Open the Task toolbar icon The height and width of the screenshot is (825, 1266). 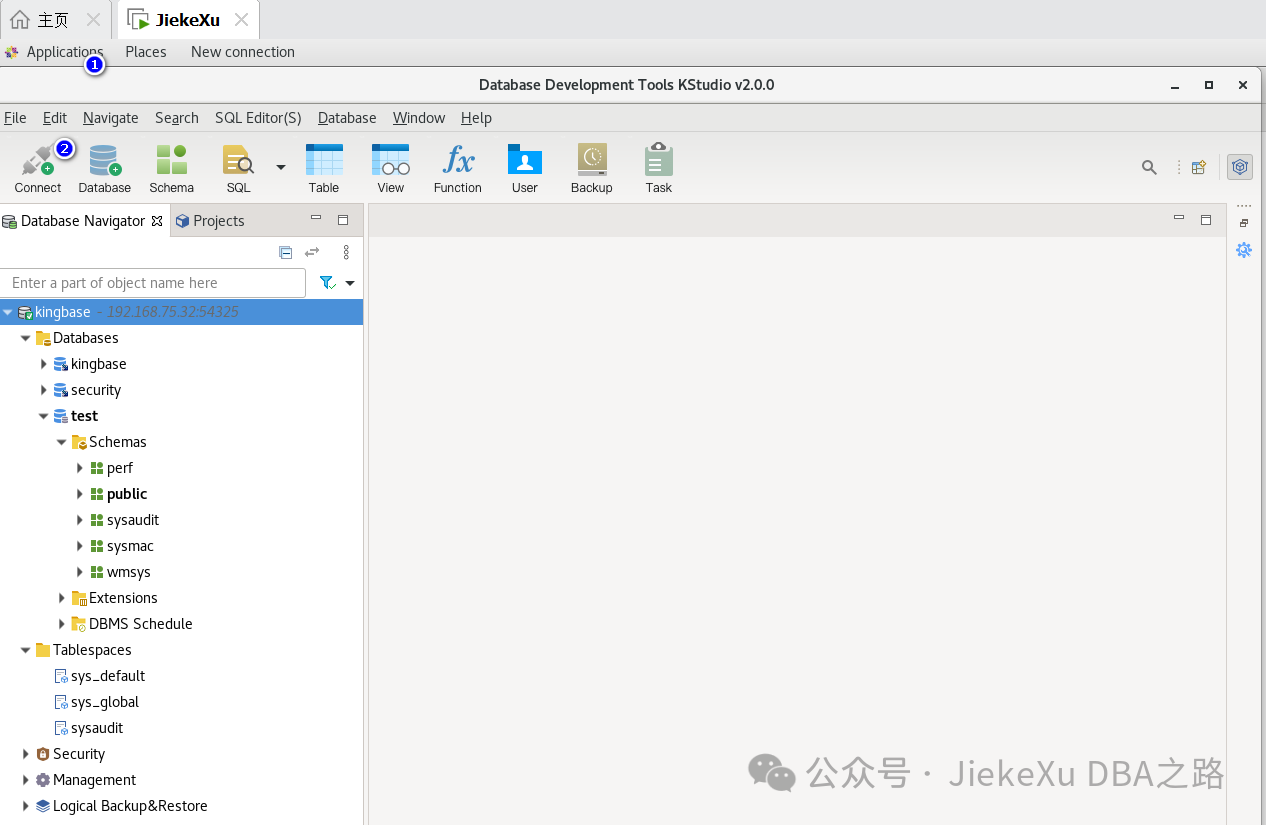658,167
